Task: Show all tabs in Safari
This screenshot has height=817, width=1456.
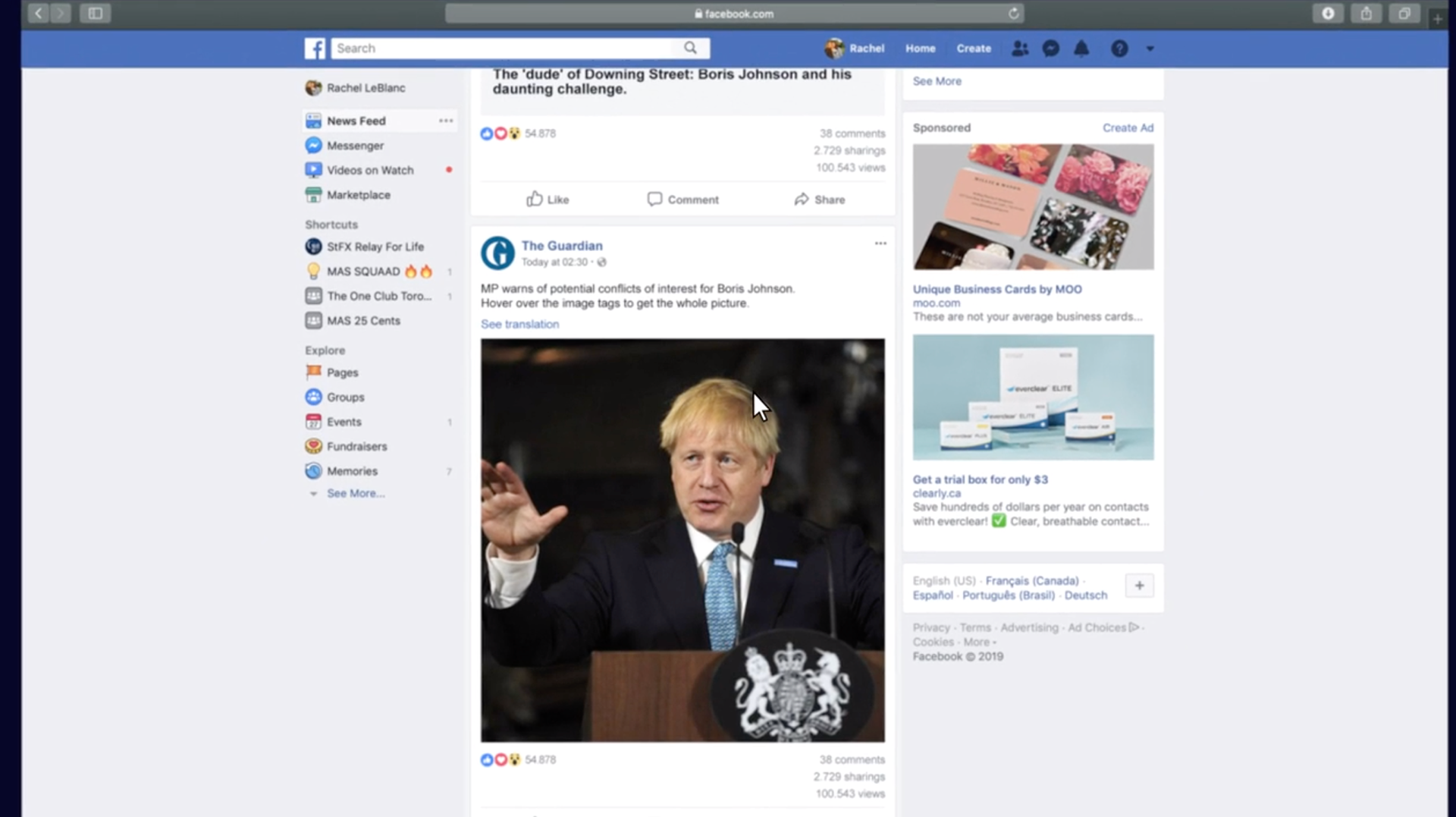Action: click(1404, 13)
